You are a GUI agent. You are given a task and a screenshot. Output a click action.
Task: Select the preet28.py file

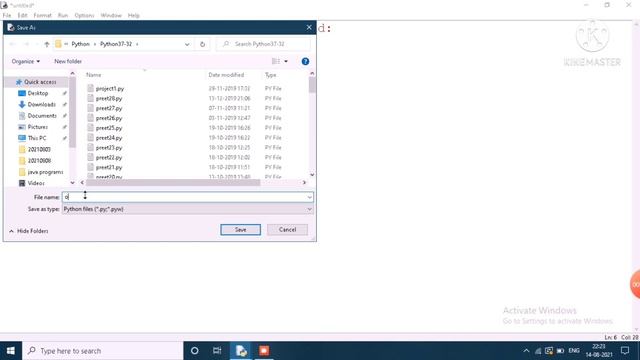tap(109, 98)
